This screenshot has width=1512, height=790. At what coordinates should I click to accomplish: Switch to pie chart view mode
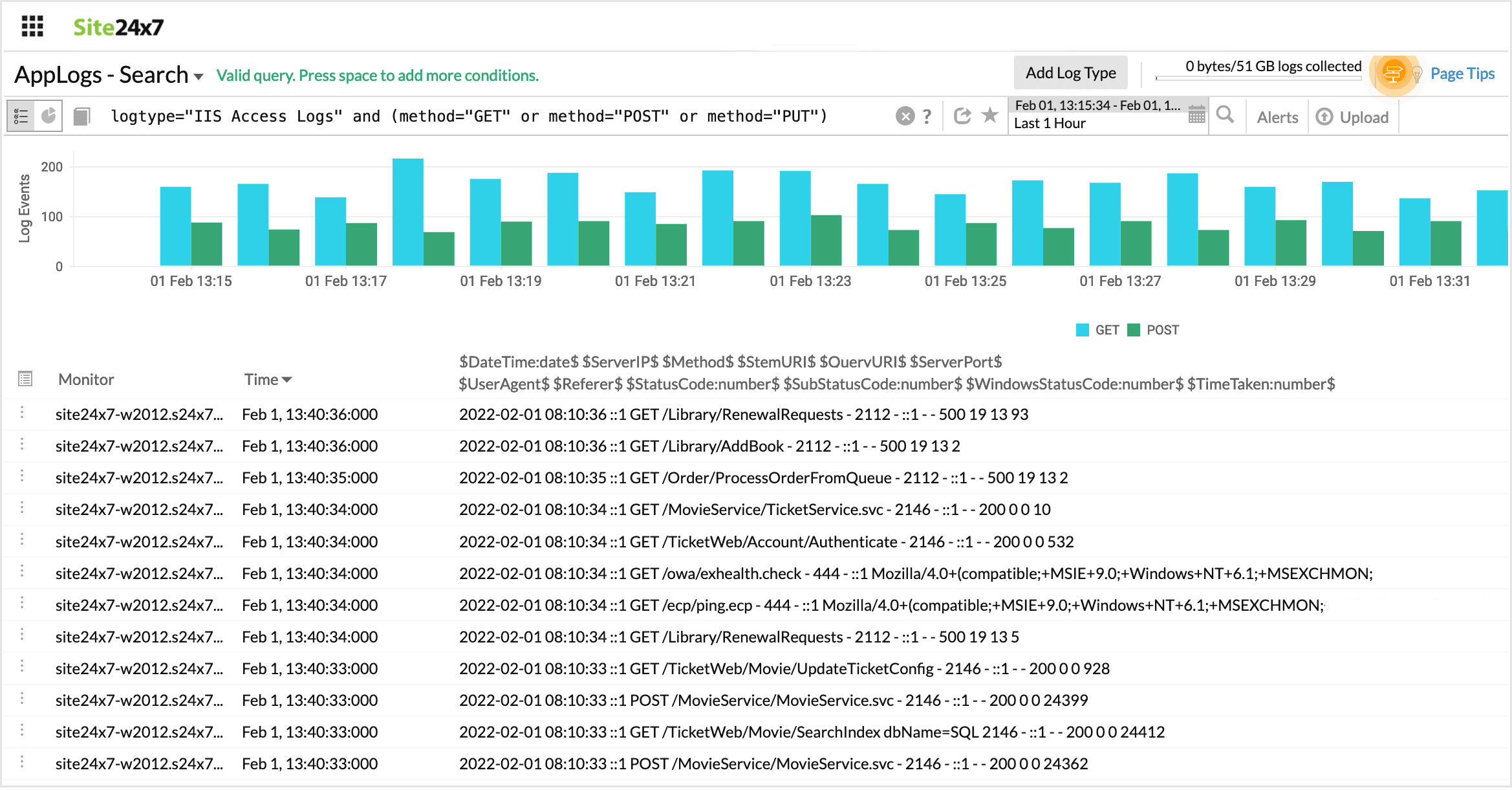[x=49, y=116]
